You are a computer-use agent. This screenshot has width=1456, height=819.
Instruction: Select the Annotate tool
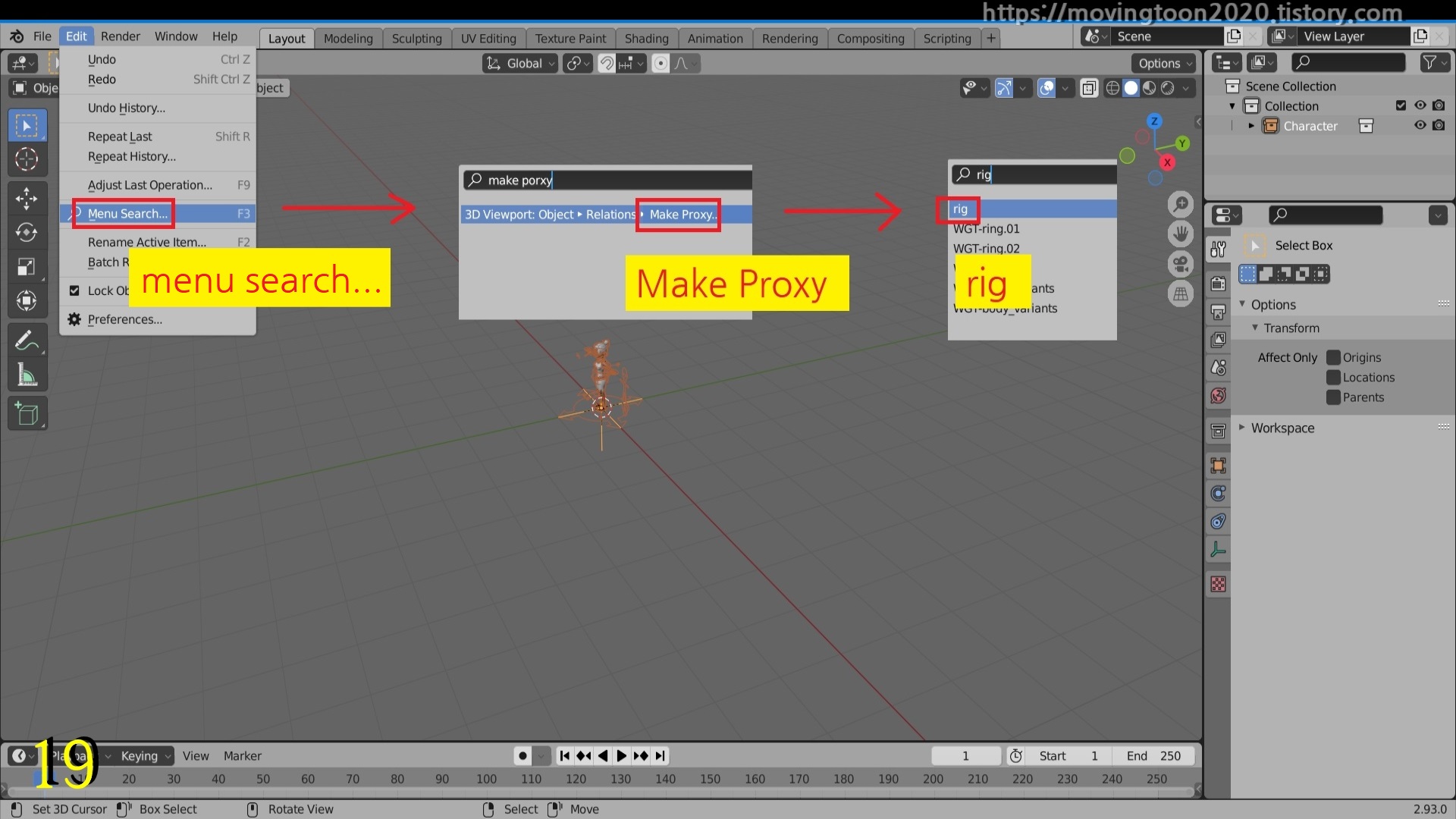point(27,340)
